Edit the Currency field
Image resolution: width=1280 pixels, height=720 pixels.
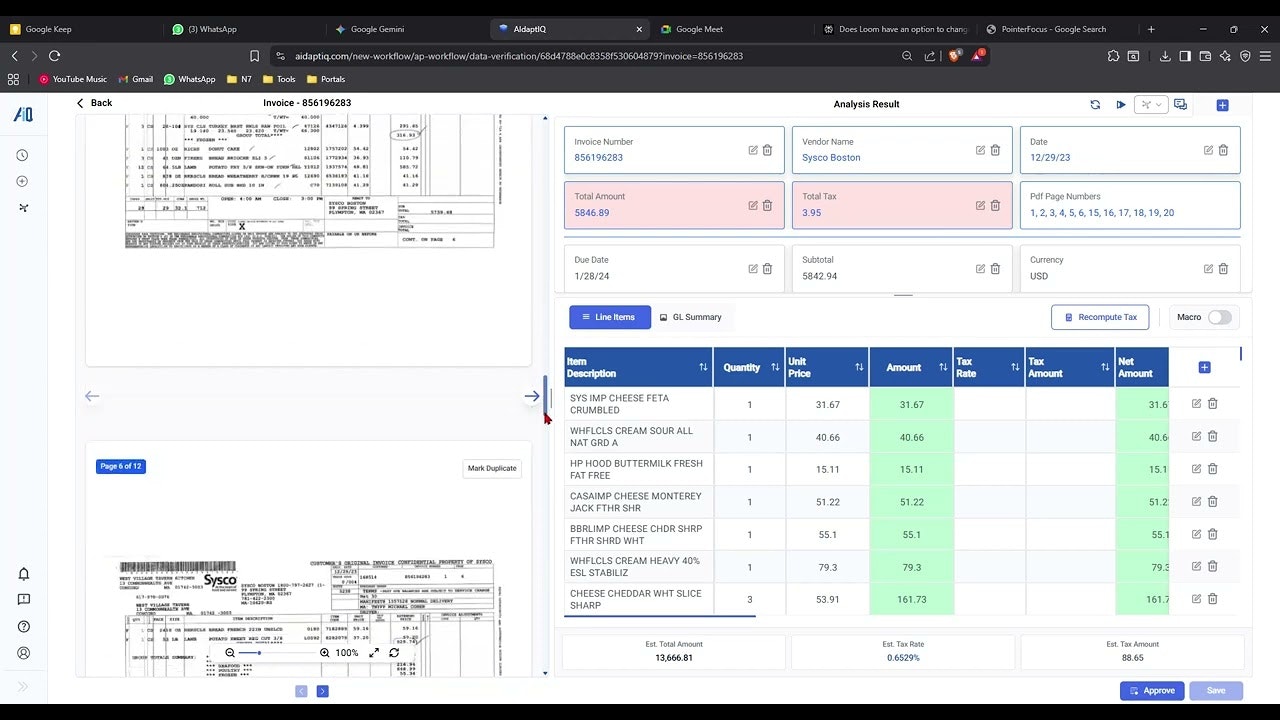coord(1208,268)
